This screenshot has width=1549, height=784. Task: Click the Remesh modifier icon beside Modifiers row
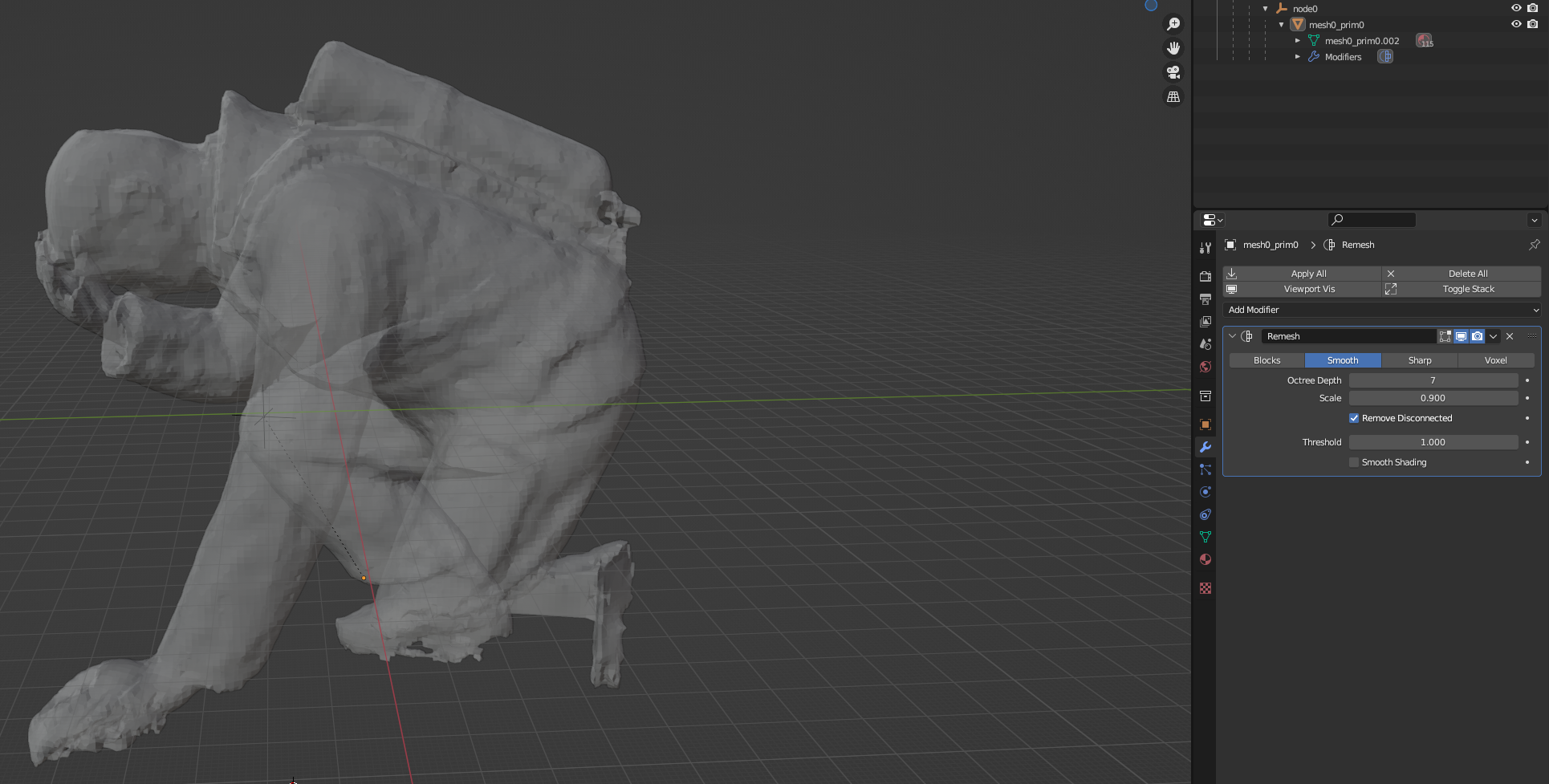[1385, 56]
